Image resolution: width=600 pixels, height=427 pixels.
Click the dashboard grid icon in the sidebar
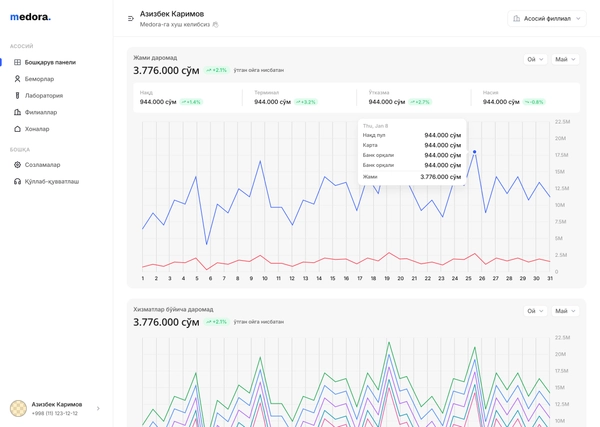17,62
